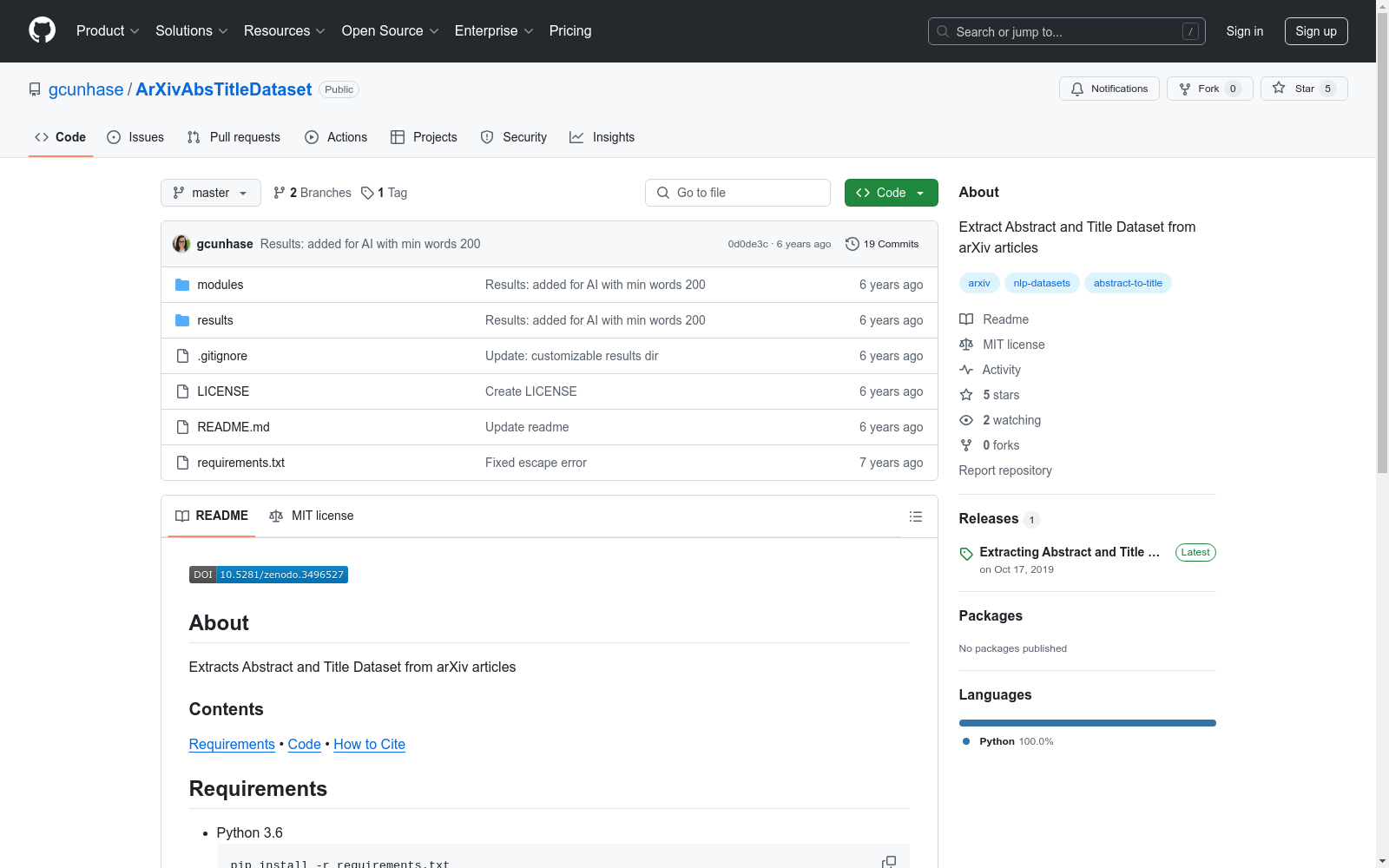Switch to the Issues tab
This screenshot has height=868, width=1389.
135,137
